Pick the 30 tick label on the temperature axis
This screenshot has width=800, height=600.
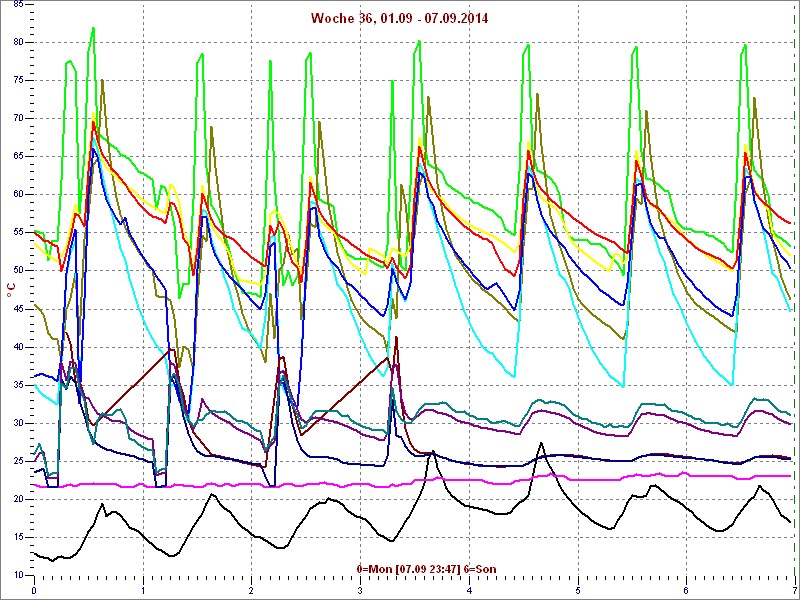[x=17, y=423]
